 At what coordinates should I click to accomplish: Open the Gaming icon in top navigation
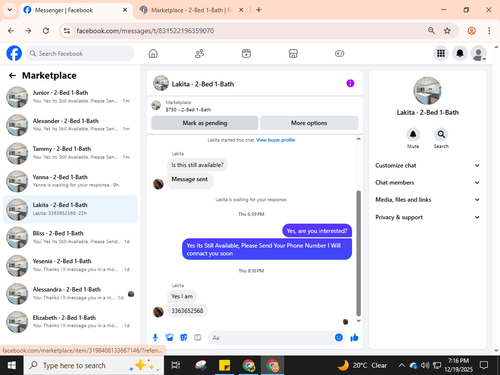pos(339,53)
